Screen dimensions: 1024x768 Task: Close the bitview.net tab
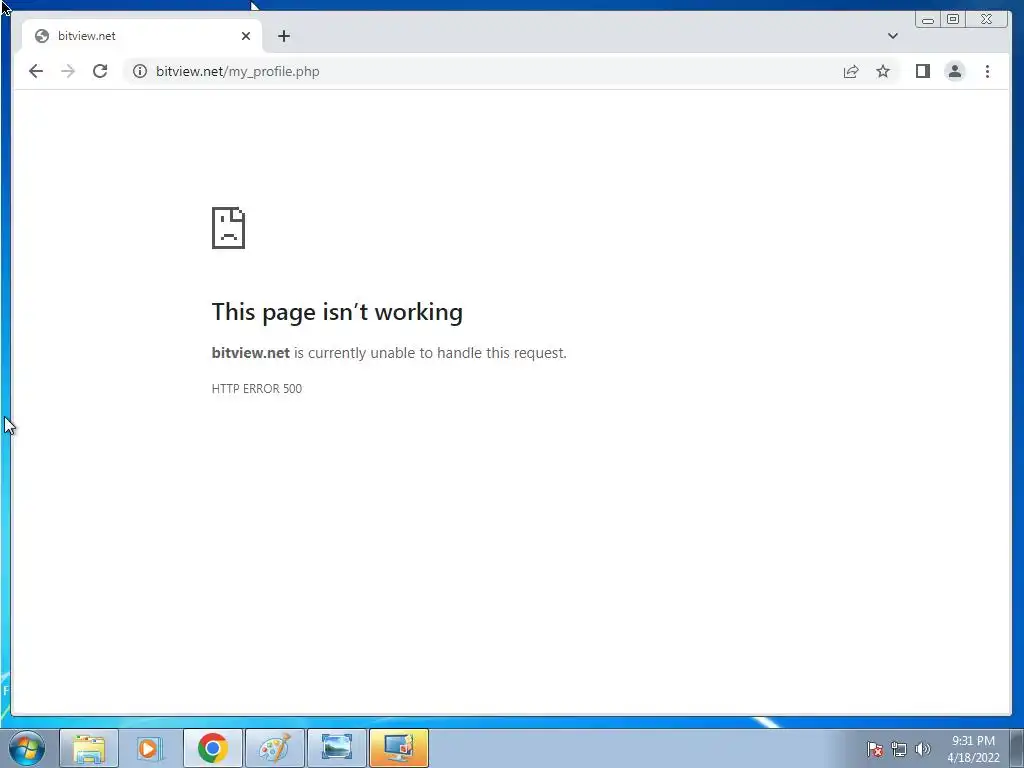[246, 36]
